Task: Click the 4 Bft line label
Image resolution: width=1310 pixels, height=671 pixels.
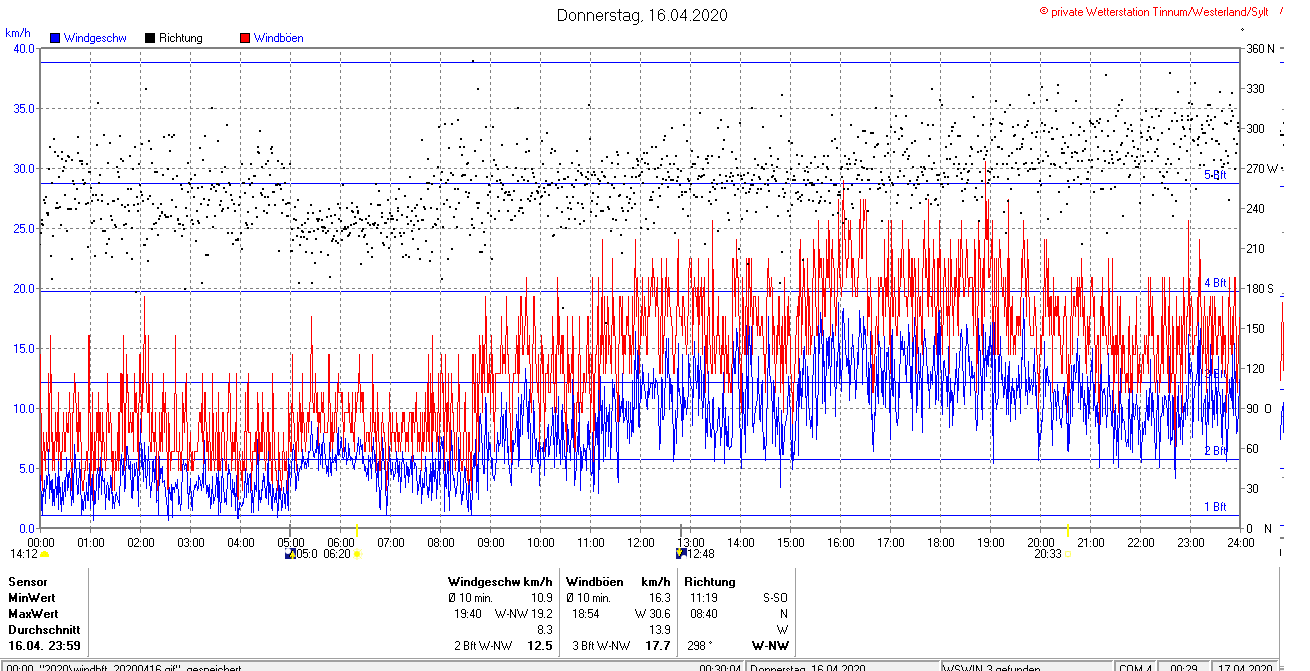Action: 1215,283
